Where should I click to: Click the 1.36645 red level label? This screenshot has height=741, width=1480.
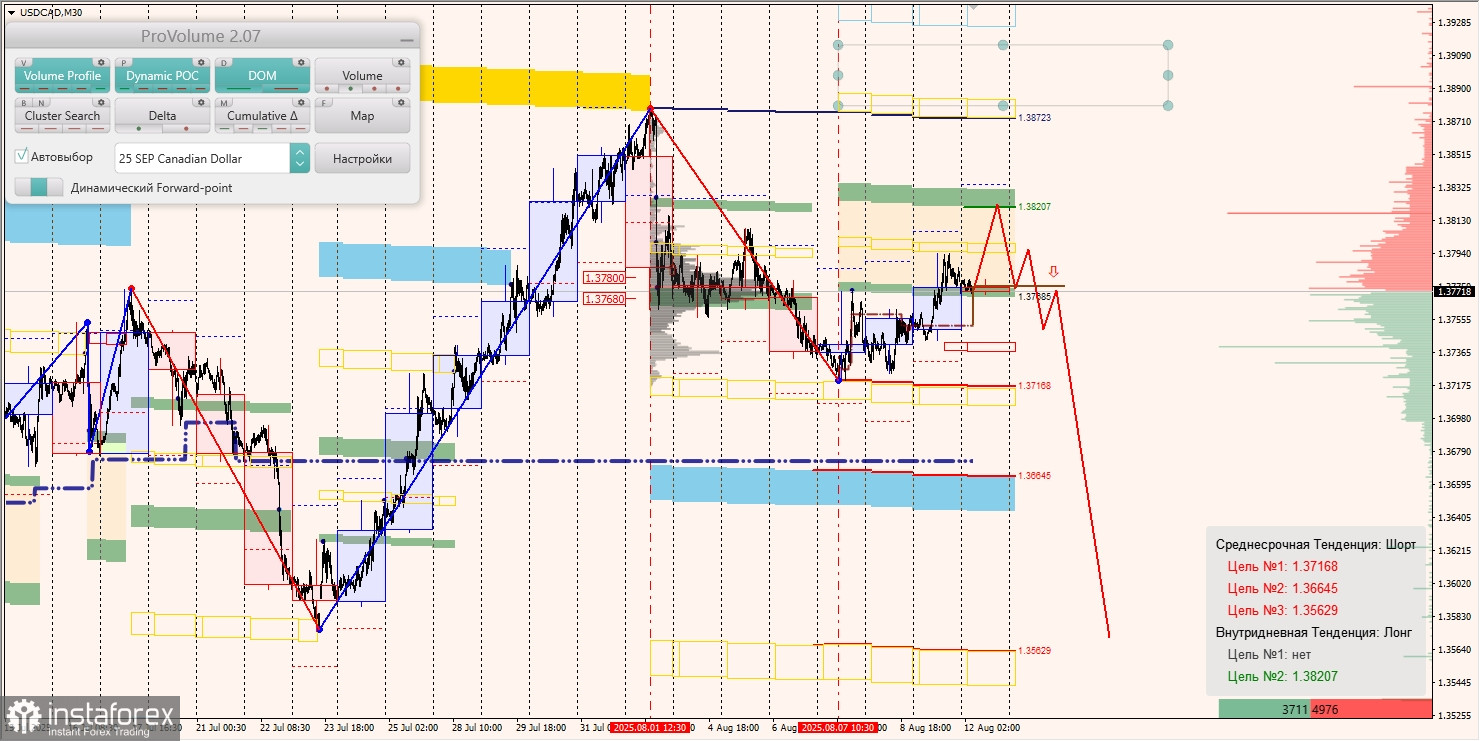pyautogui.click(x=1034, y=475)
